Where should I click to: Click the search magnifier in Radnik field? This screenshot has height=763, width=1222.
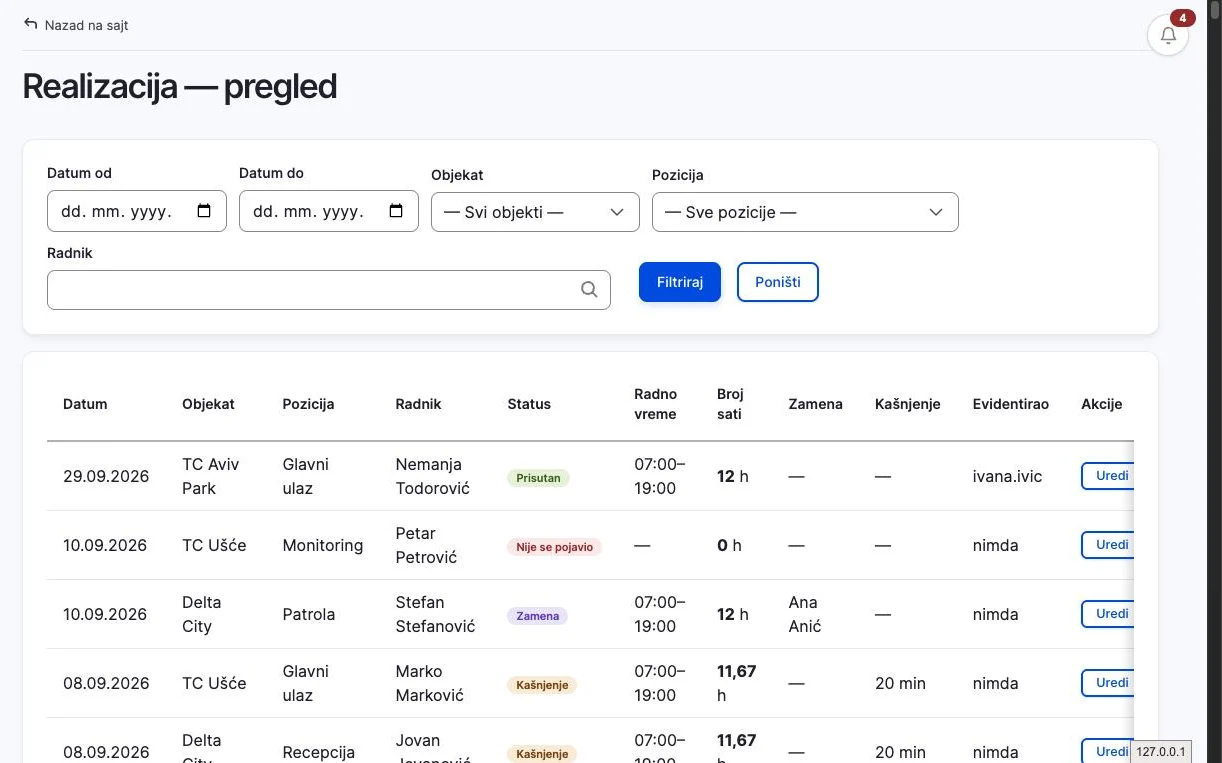[x=589, y=289]
